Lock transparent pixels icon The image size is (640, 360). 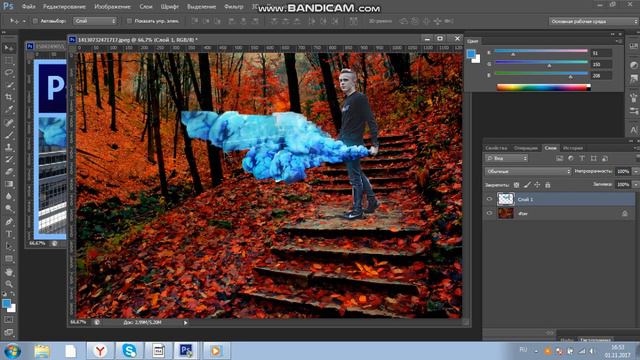tap(516, 185)
